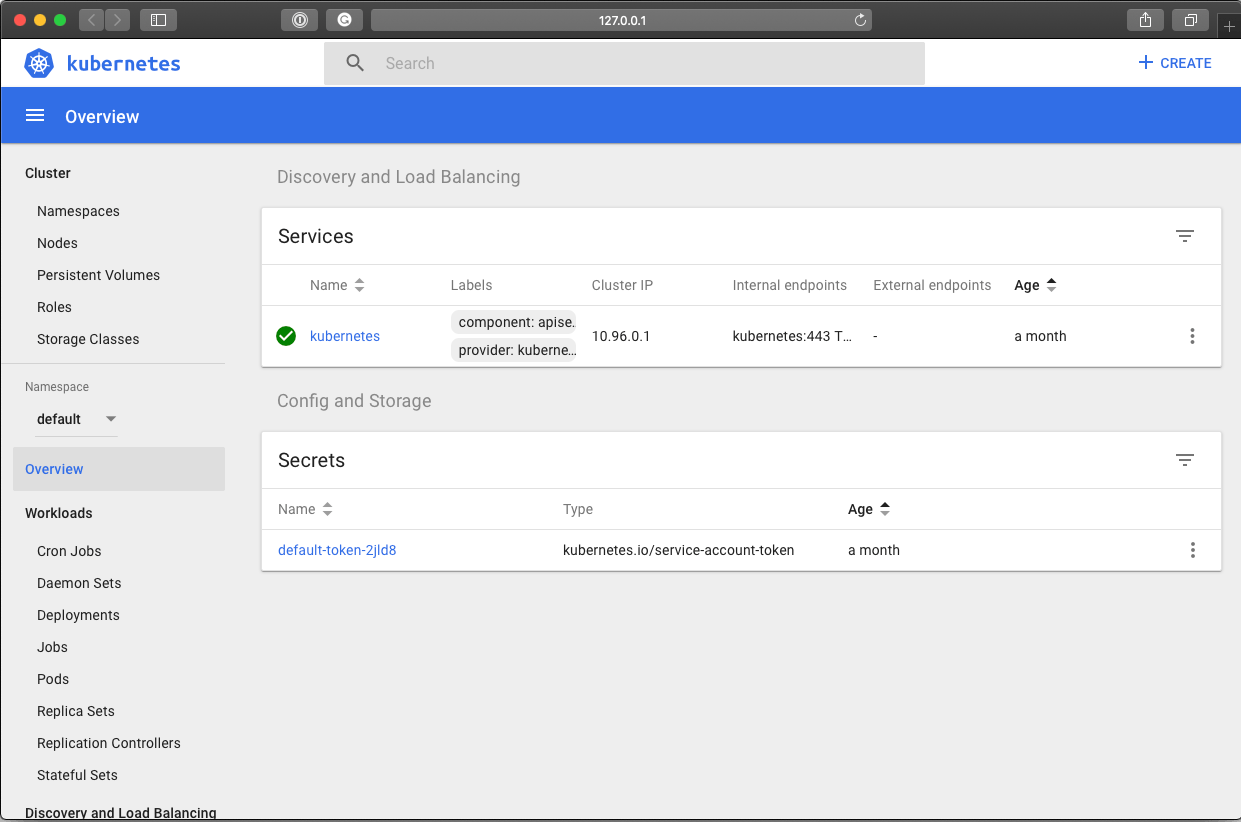Open Cron Jobs in sidebar
The image size is (1241, 822).
coord(69,551)
